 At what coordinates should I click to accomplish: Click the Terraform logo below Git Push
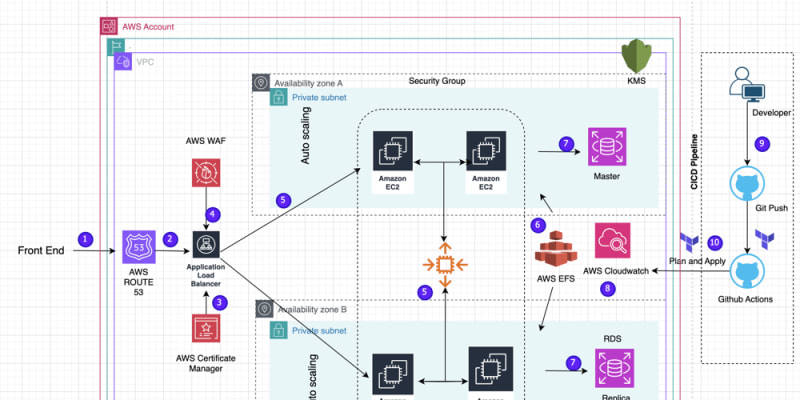(765, 239)
